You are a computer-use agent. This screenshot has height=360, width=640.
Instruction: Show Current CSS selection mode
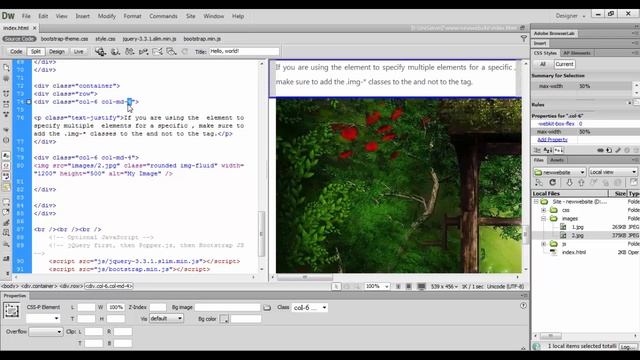coord(564,64)
